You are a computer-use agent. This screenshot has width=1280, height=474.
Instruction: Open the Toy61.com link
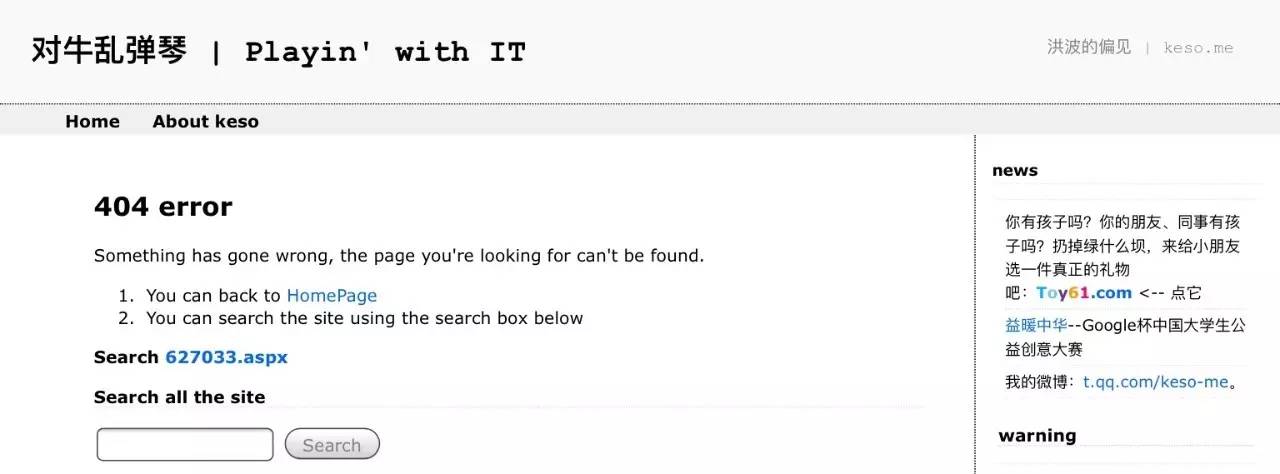click(x=1084, y=293)
